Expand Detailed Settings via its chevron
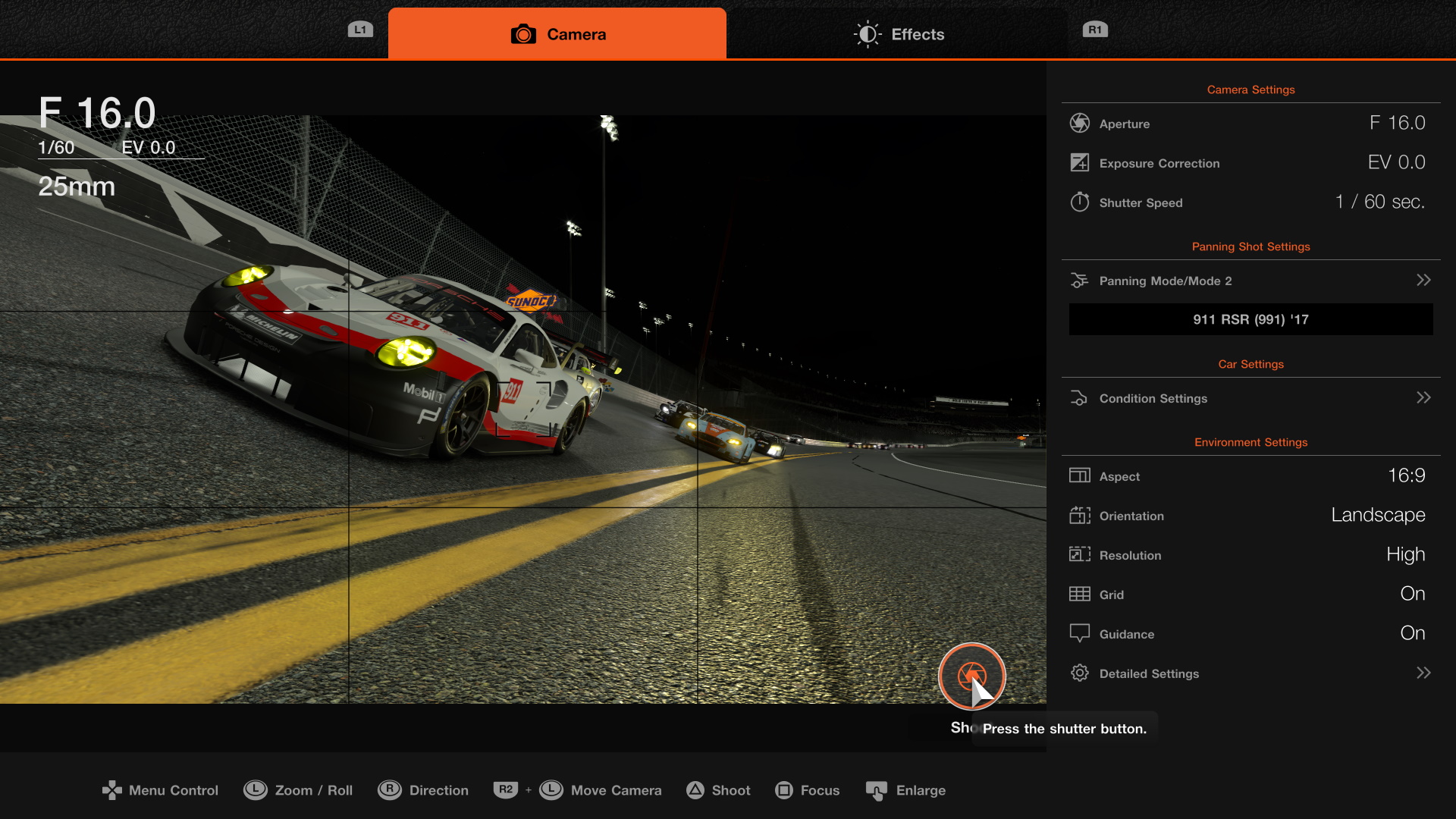This screenshot has width=1456, height=819. [1424, 673]
